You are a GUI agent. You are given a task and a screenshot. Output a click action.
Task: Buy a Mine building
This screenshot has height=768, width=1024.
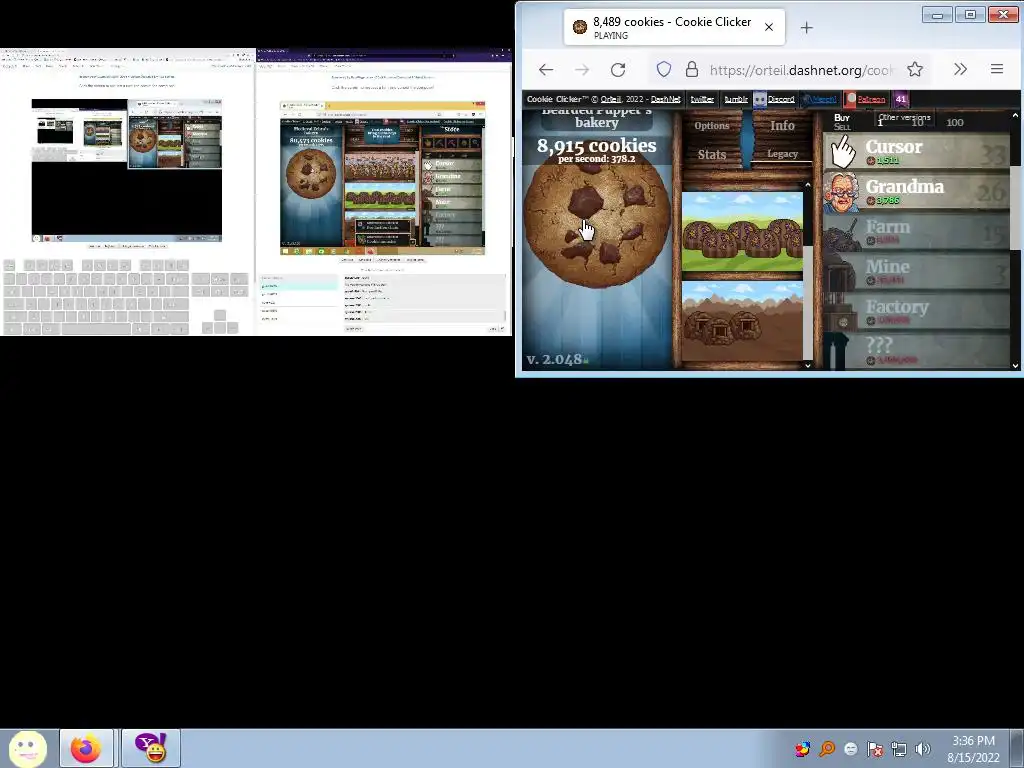(x=916, y=272)
